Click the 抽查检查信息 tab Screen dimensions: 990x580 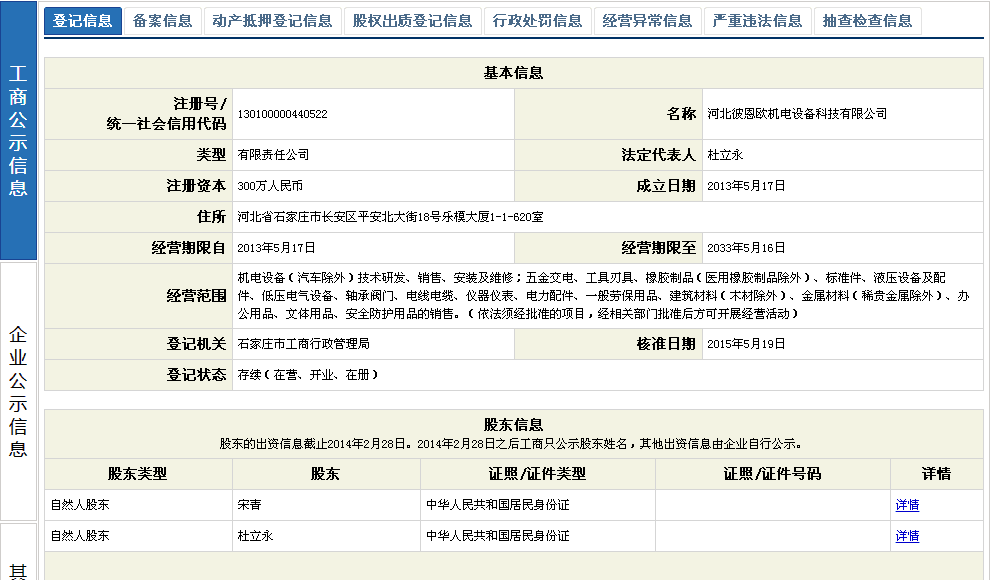click(867, 21)
